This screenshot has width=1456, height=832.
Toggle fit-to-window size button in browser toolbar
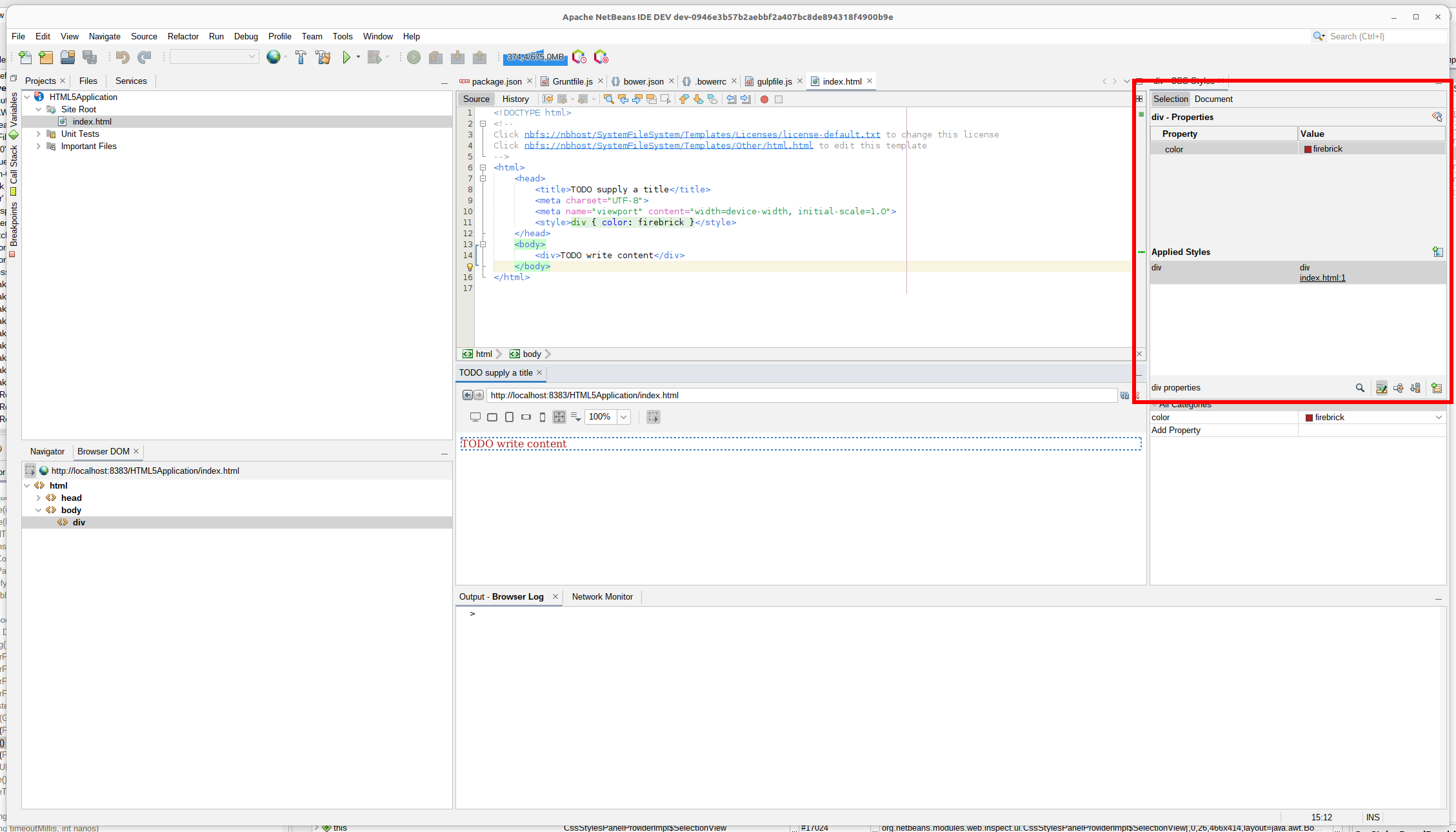click(559, 417)
